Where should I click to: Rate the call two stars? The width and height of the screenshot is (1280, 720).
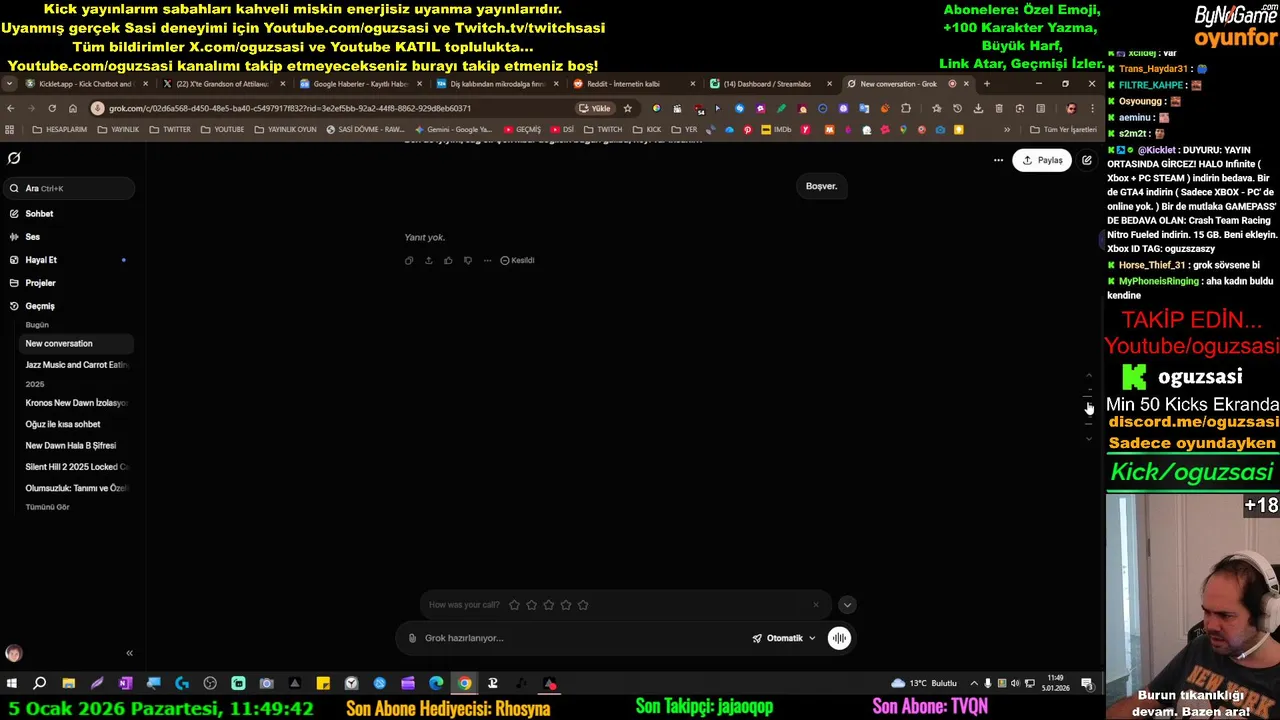tap(531, 605)
